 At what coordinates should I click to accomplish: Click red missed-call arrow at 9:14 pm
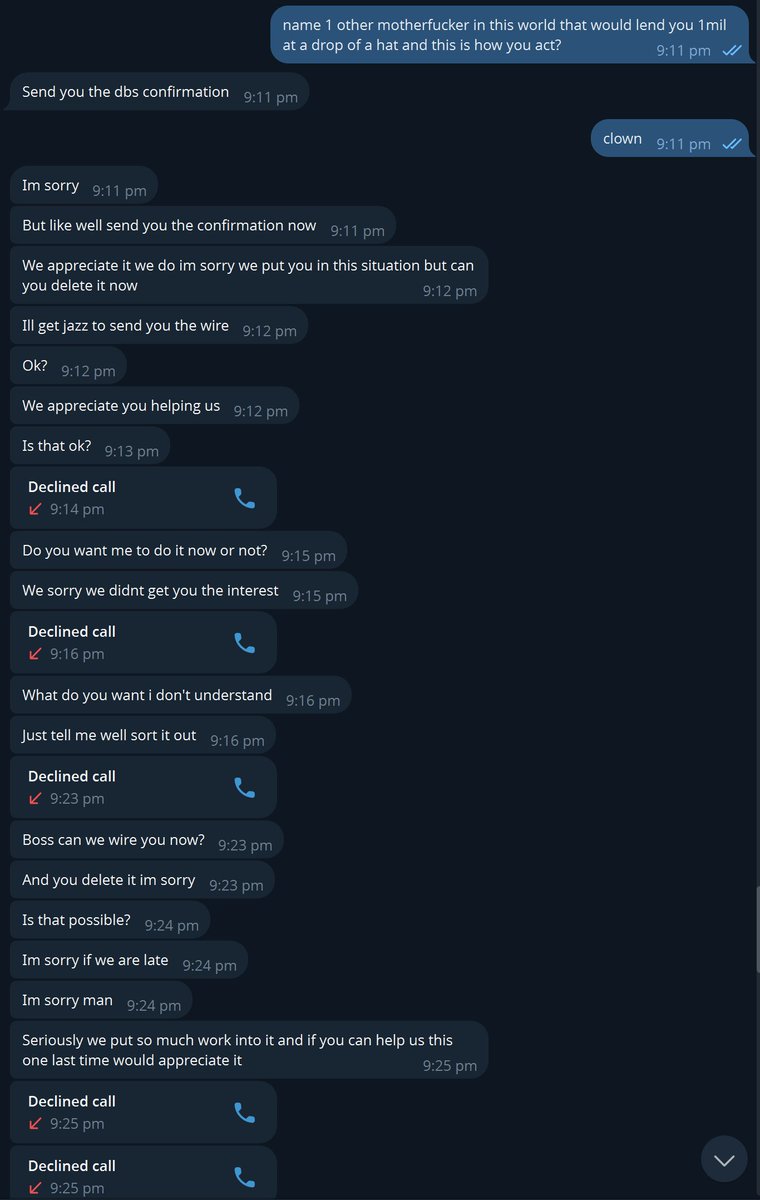click(x=35, y=509)
